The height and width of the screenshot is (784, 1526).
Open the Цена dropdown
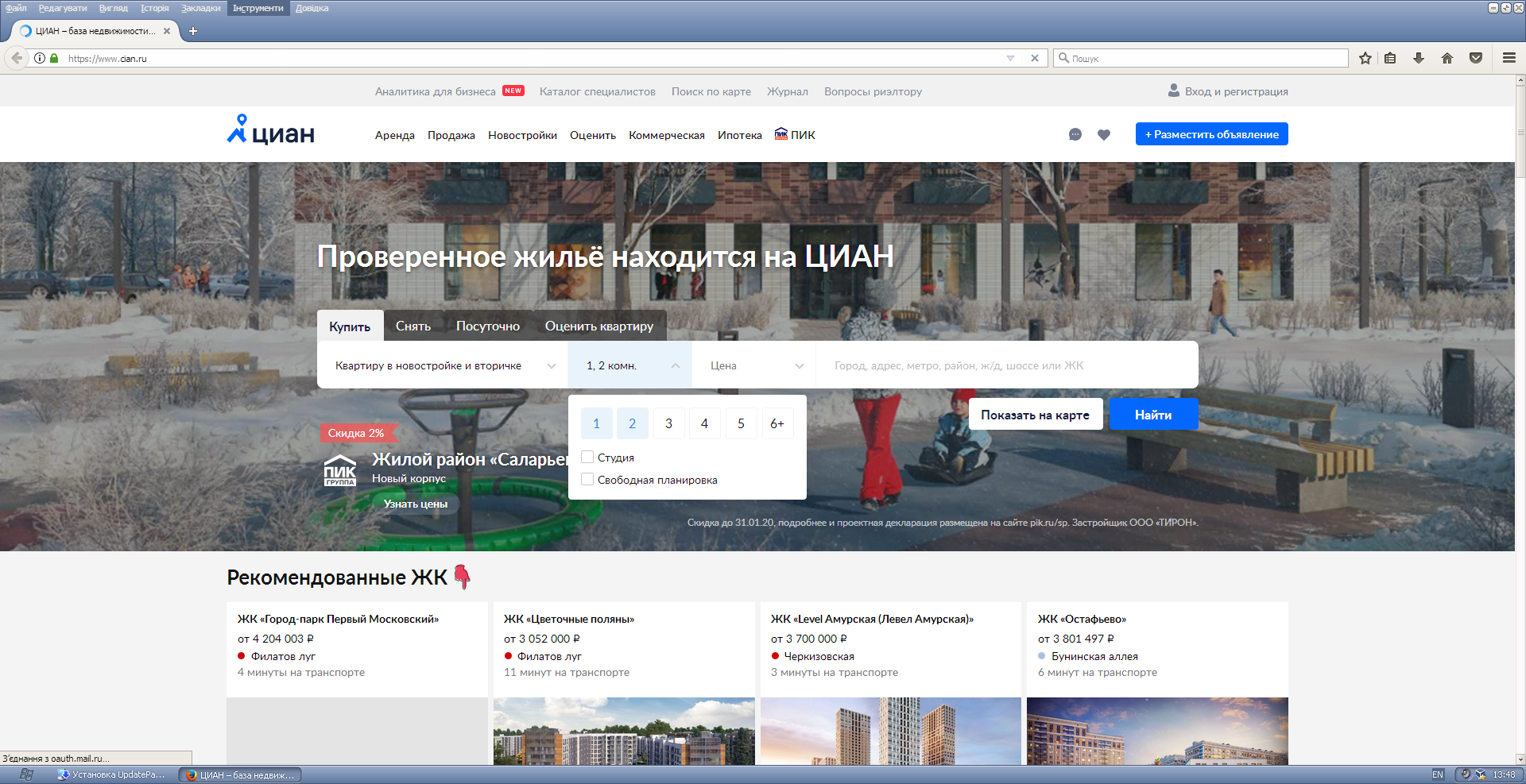(753, 365)
